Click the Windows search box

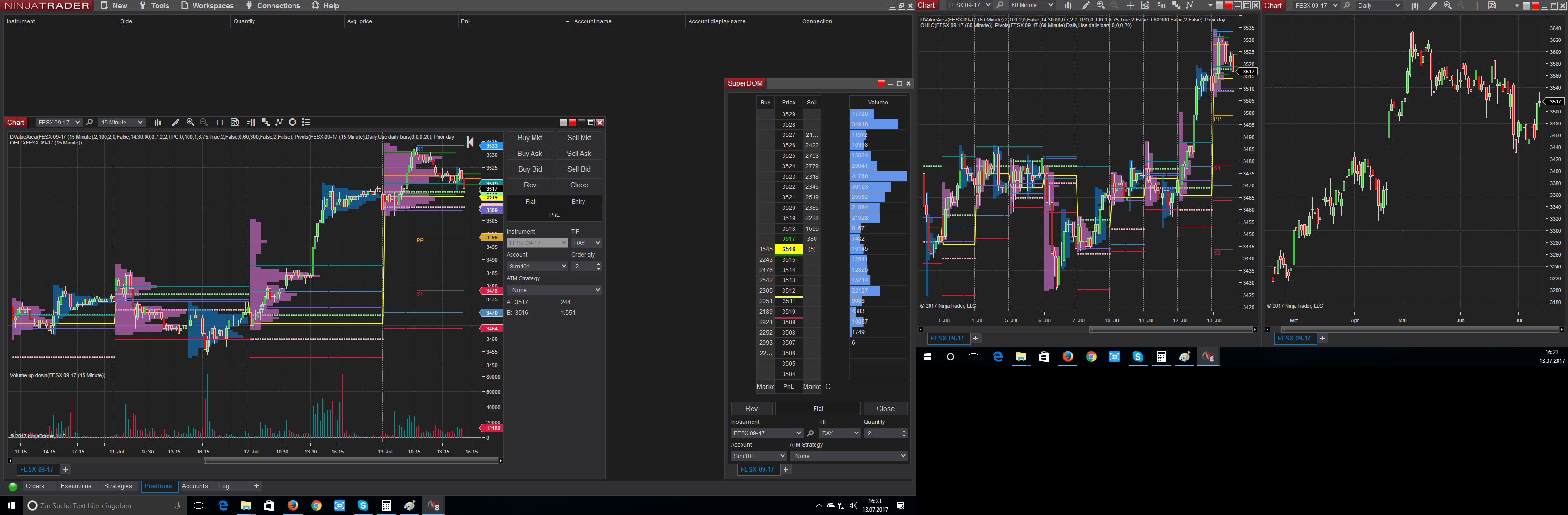tap(104, 506)
